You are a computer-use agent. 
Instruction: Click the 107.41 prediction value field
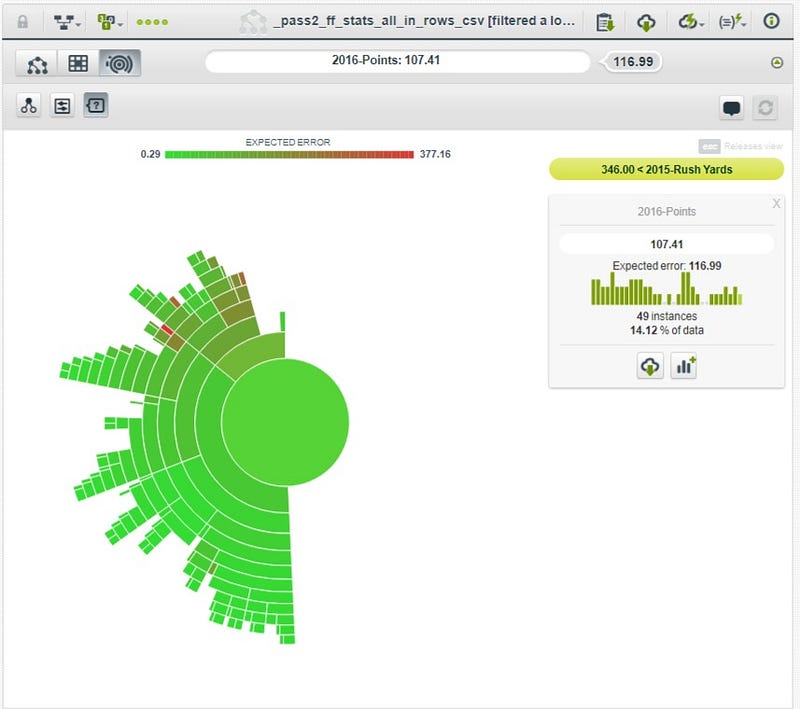point(666,244)
